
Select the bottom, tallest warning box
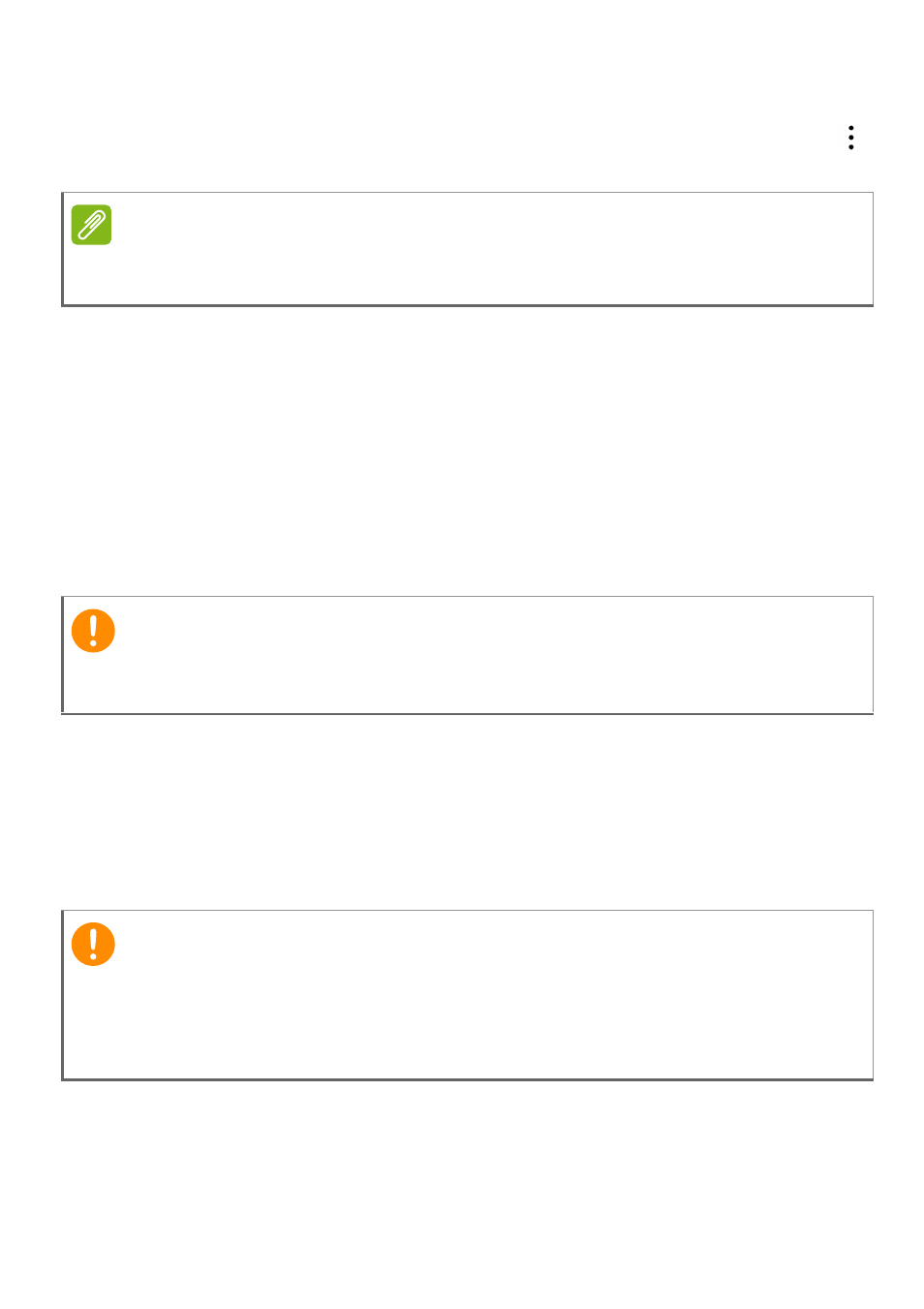[x=467, y=995]
